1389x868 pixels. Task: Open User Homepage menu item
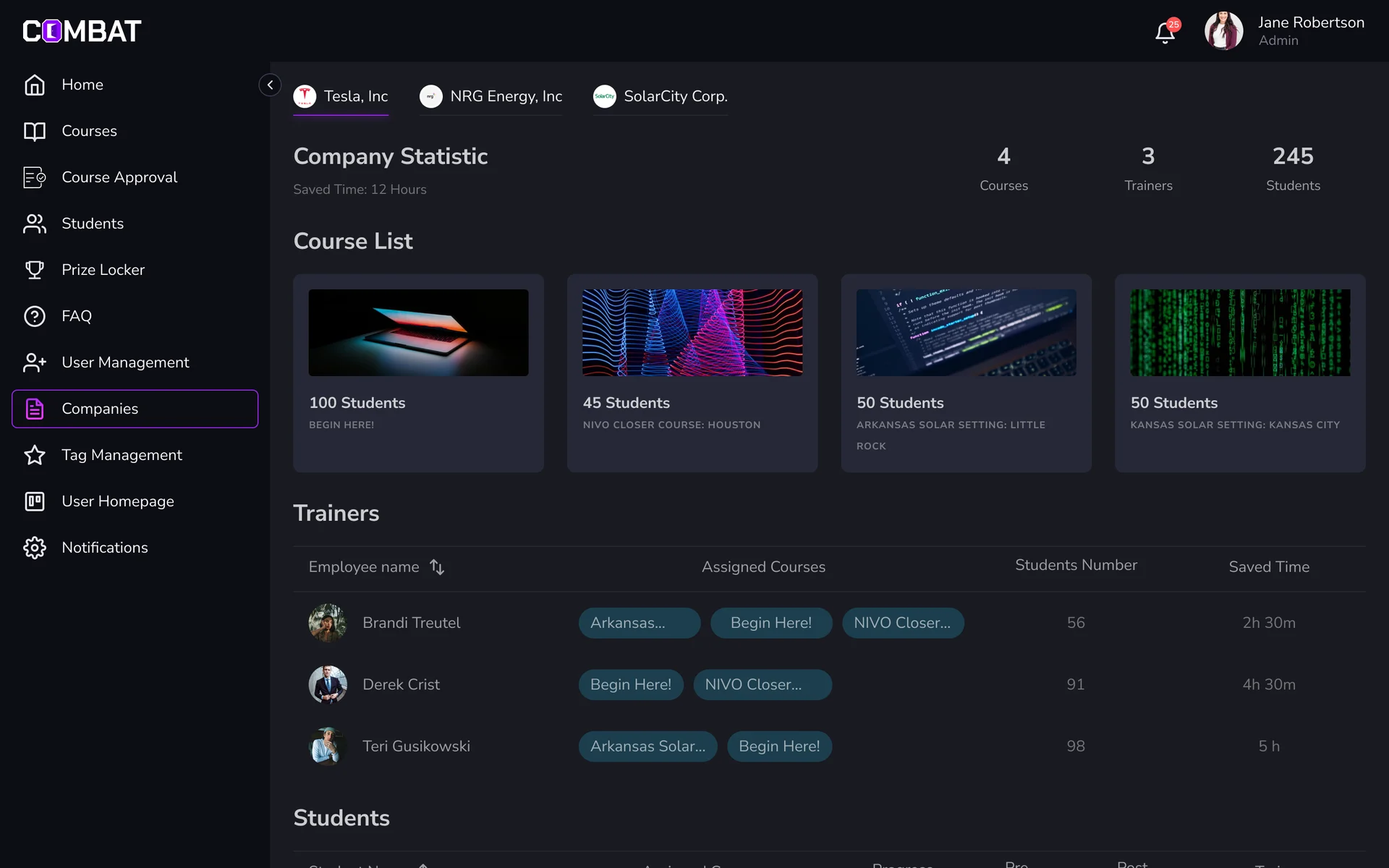pyautogui.click(x=135, y=501)
